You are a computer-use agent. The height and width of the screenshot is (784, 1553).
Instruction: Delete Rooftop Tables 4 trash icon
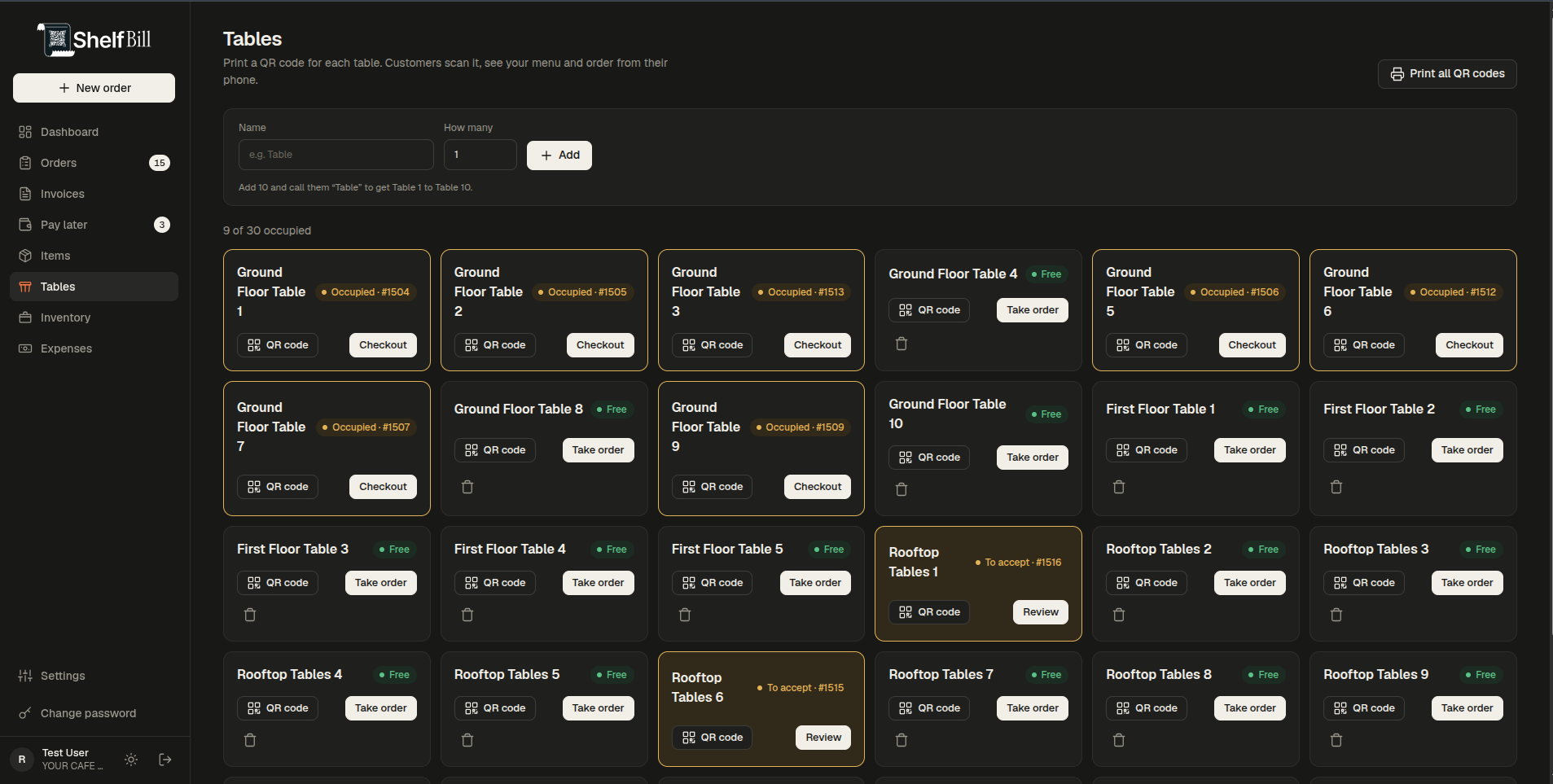pyautogui.click(x=250, y=740)
